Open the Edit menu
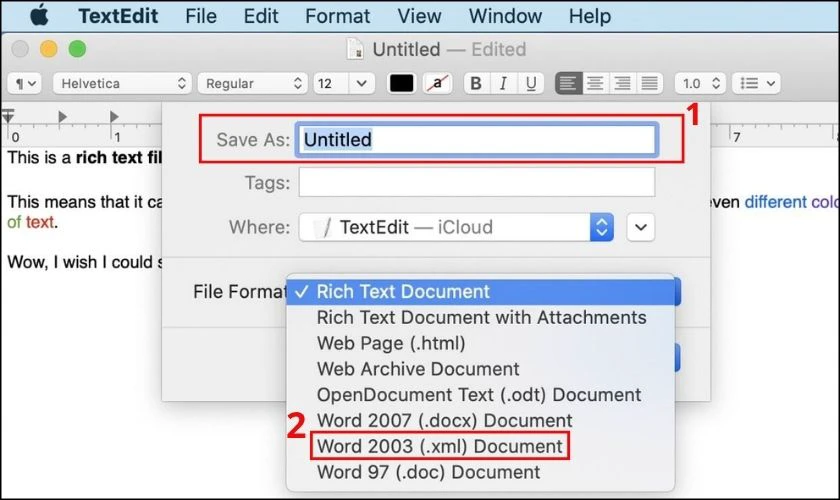840x500 pixels. [261, 16]
